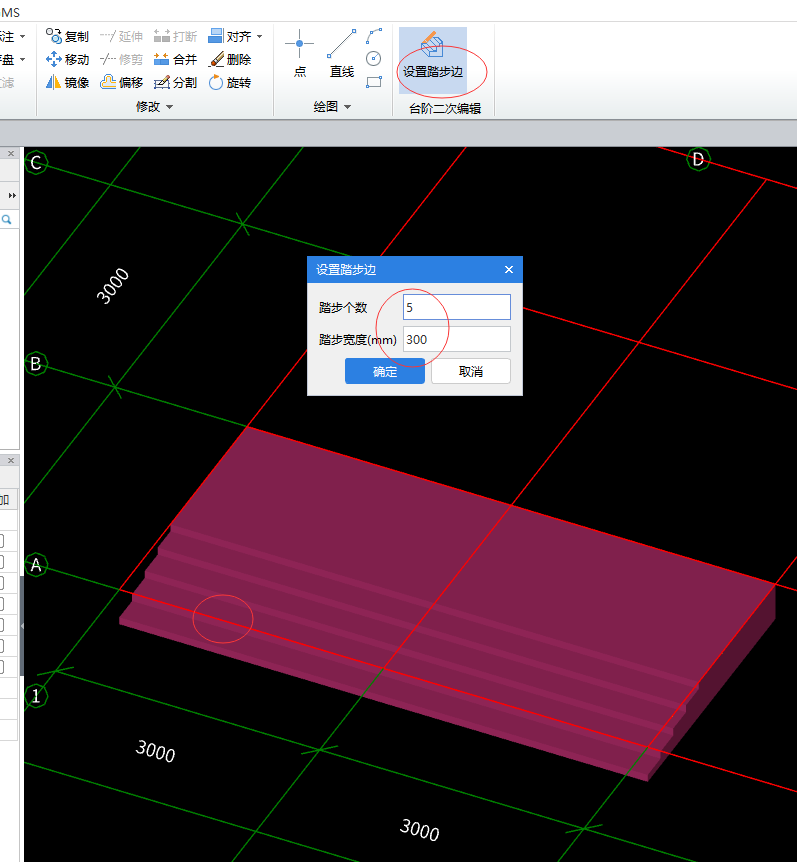797x862 pixels.
Task: Select the 合并 merge tool
Action: [x=175, y=59]
